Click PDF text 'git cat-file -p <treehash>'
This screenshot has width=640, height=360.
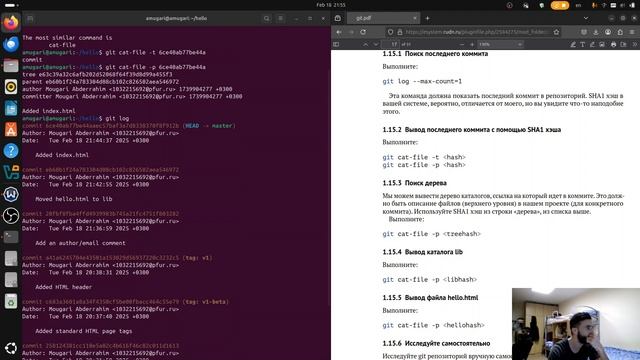[431, 234]
